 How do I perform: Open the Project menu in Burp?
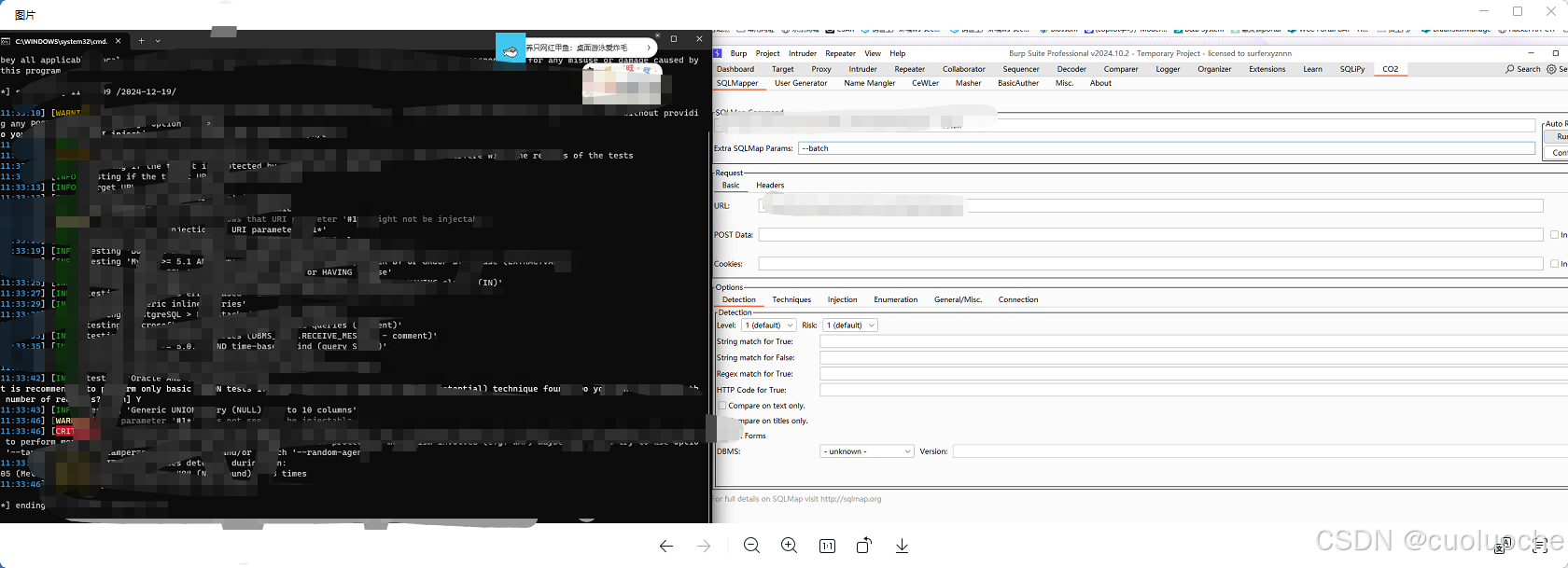coord(767,53)
